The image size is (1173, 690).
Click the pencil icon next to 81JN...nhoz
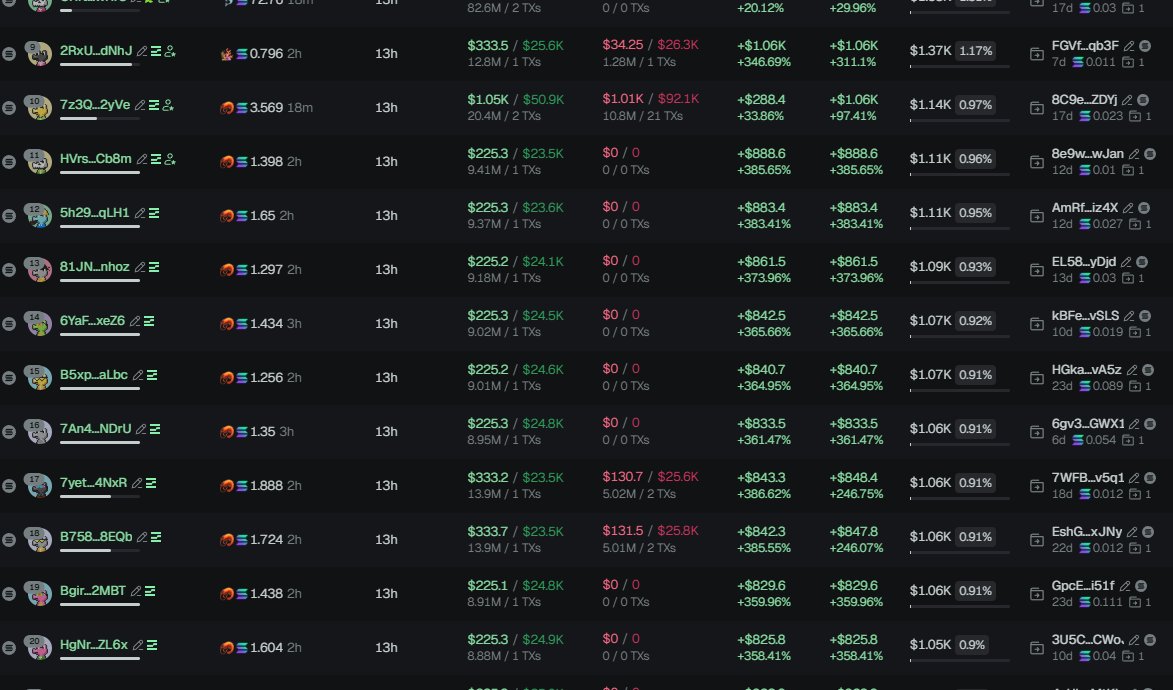click(x=140, y=267)
